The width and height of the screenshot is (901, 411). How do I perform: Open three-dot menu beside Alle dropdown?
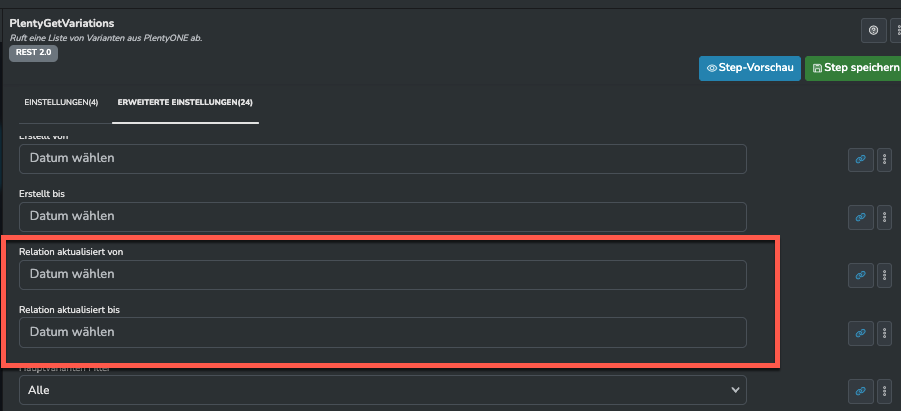(x=884, y=391)
